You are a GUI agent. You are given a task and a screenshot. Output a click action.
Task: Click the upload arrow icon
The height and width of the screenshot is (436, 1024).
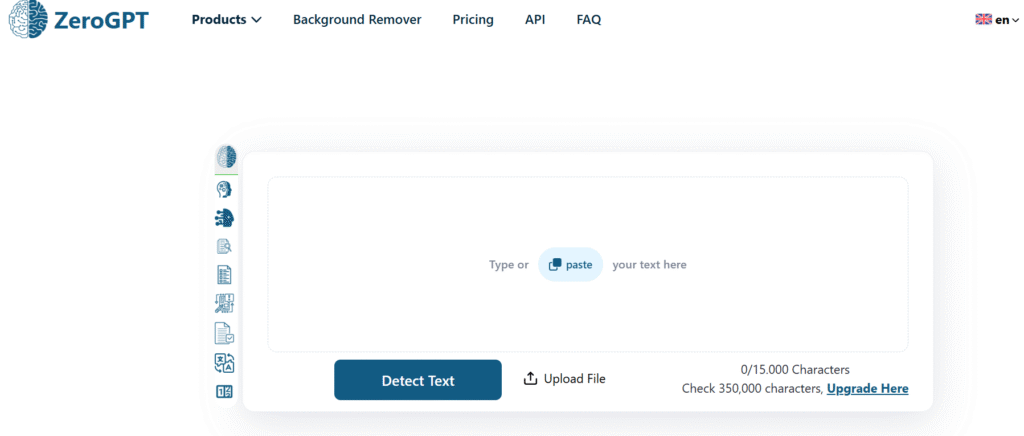point(530,379)
